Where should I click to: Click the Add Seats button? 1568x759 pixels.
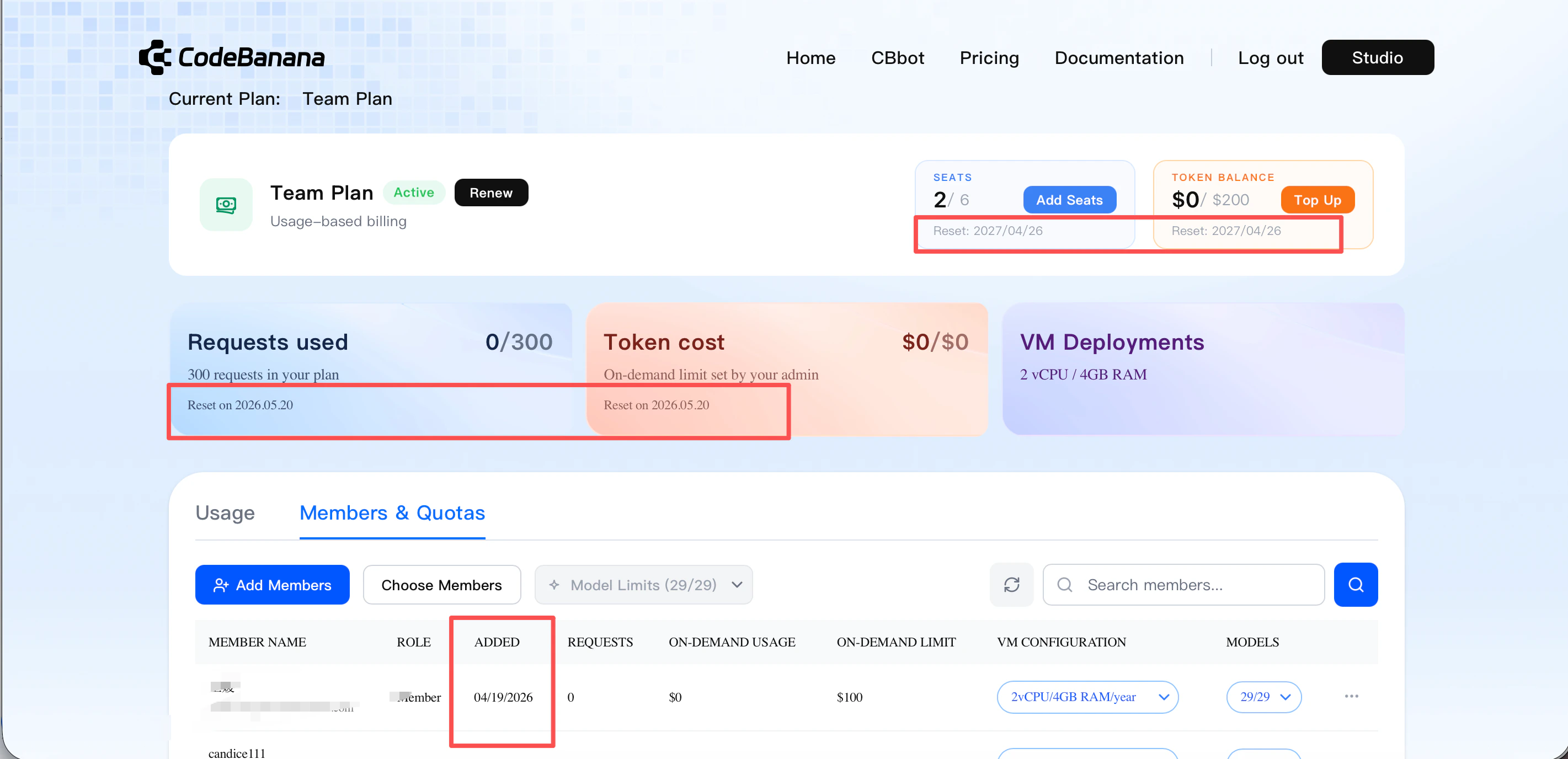[x=1069, y=200]
